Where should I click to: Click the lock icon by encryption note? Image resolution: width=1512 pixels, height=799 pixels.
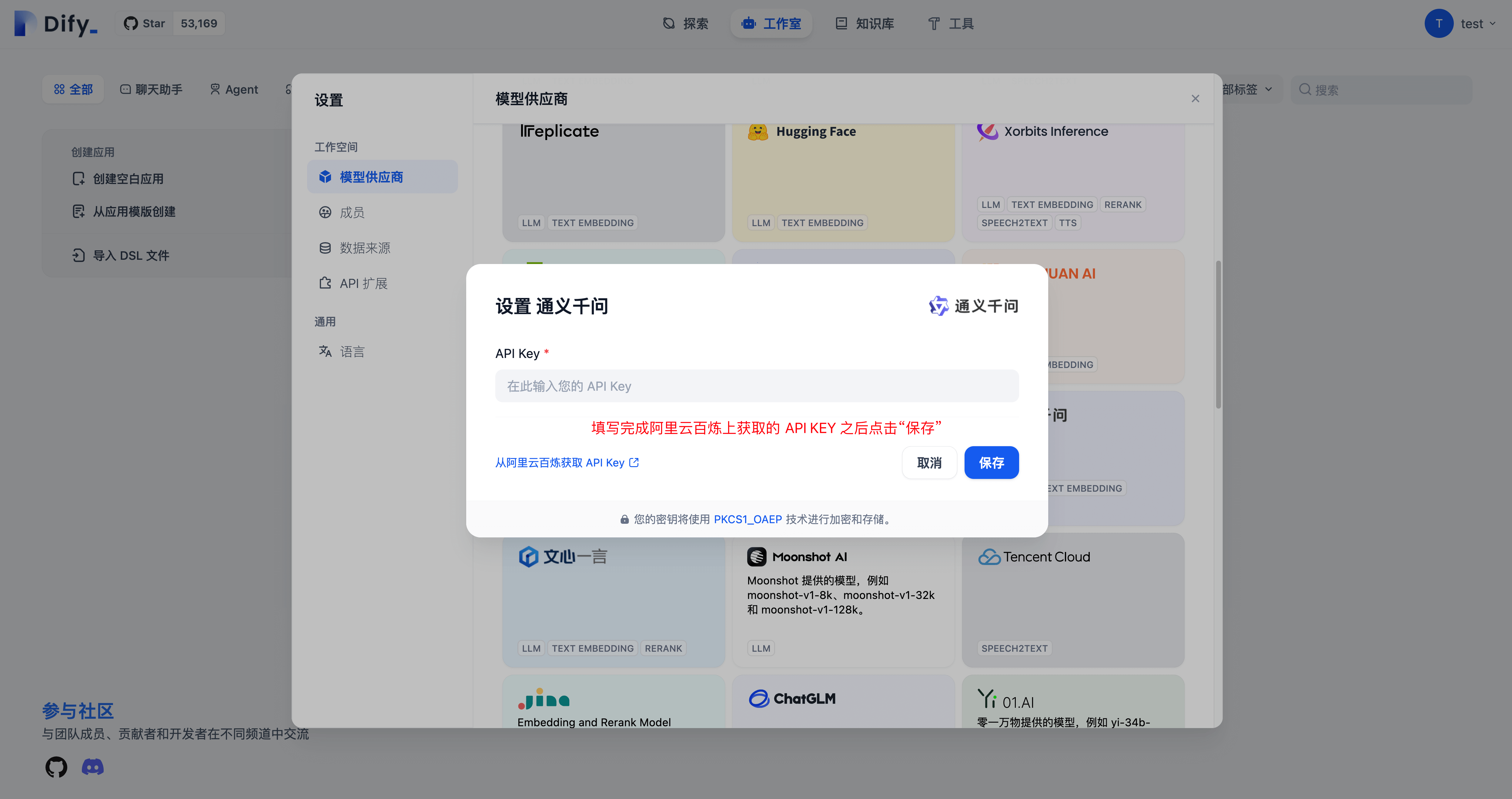click(624, 520)
